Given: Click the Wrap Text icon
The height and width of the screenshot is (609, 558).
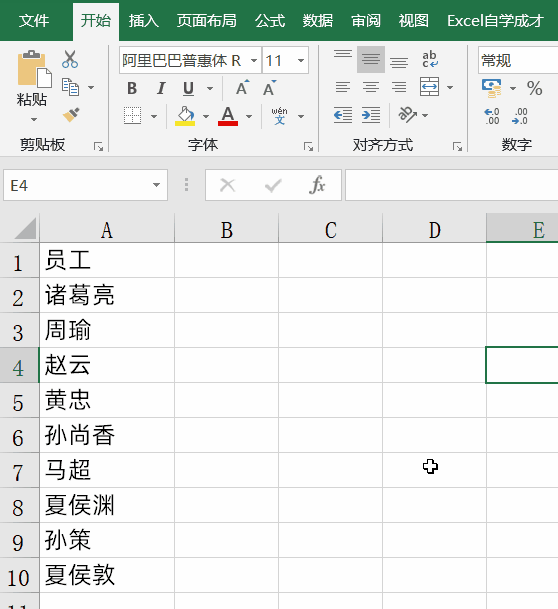Looking at the screenshot, I should (x=430, y=59).
